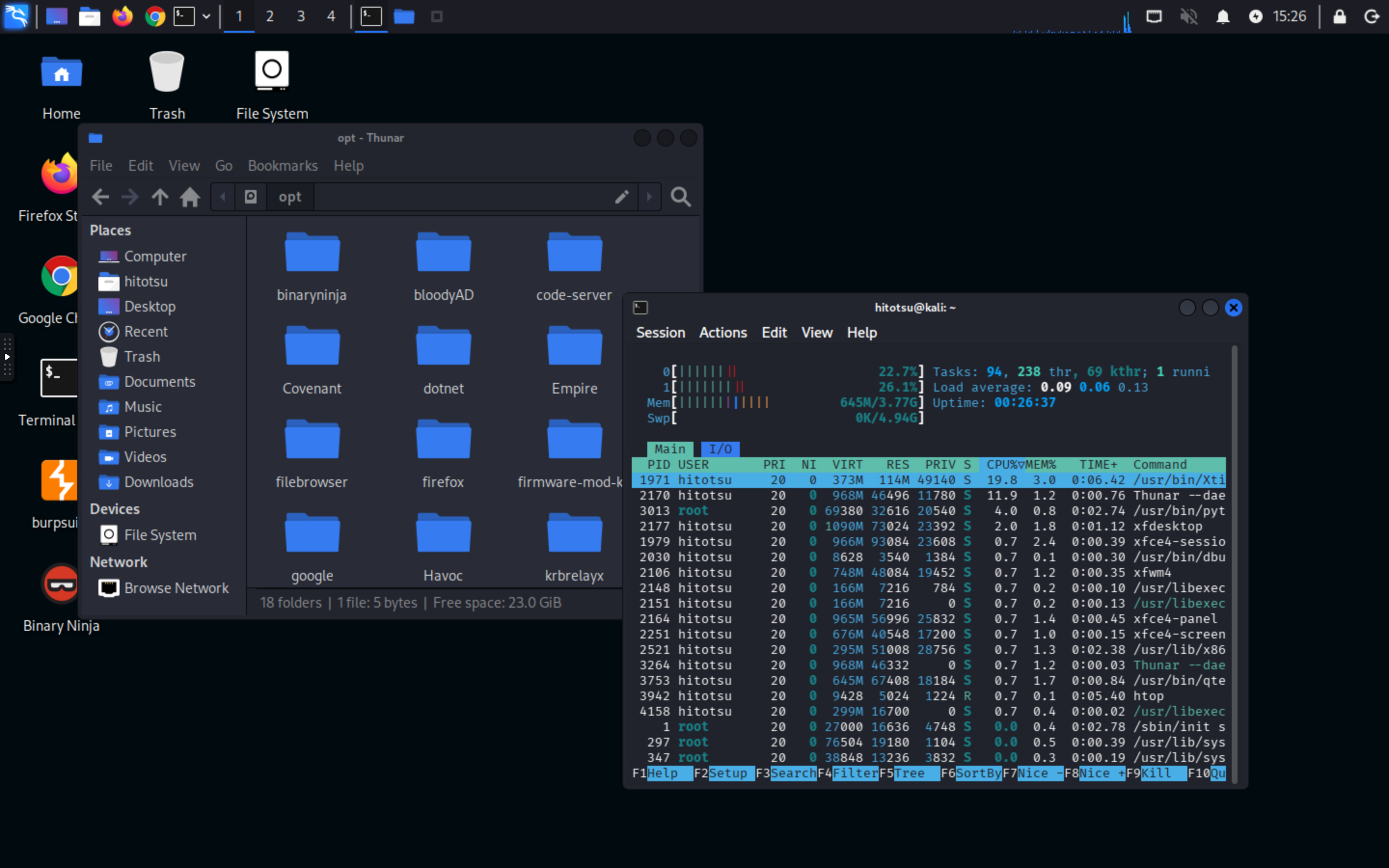This screenshot has height=868, width=1389.
Task: Open the terminal Session menu
Action: click(x=660, y=333)
